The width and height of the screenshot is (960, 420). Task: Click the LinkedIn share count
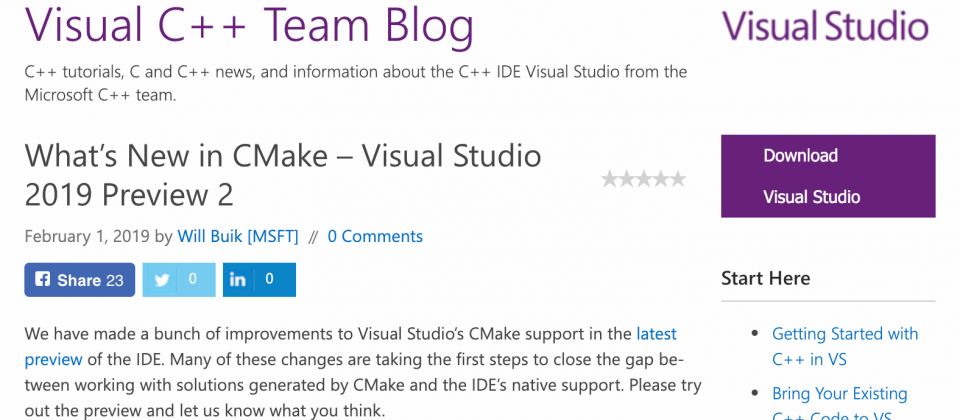tap(269, 279)
